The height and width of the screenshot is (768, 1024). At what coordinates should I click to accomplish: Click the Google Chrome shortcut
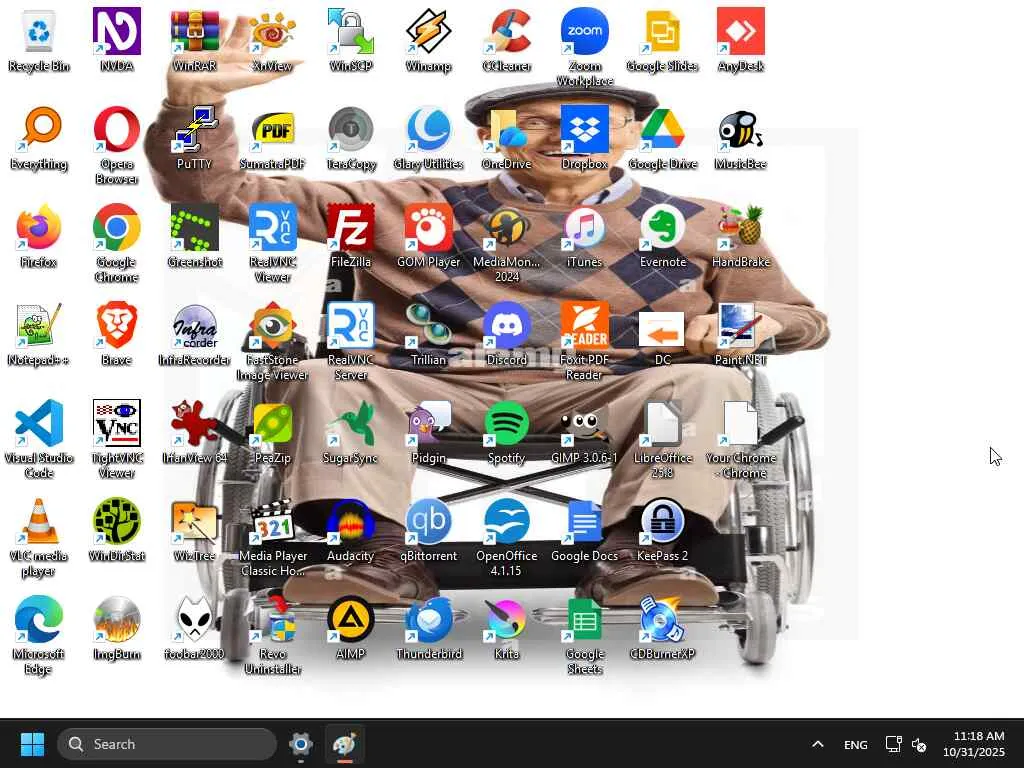tap(117, 243)
